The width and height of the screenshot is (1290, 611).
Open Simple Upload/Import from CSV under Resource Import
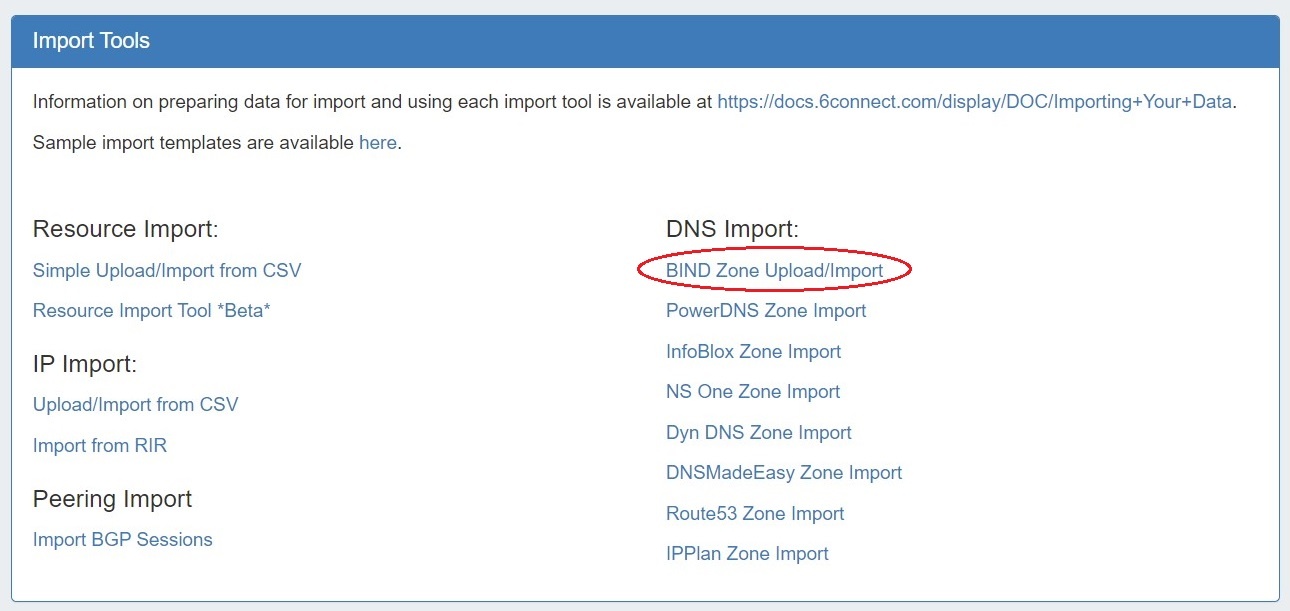(167, 270)
